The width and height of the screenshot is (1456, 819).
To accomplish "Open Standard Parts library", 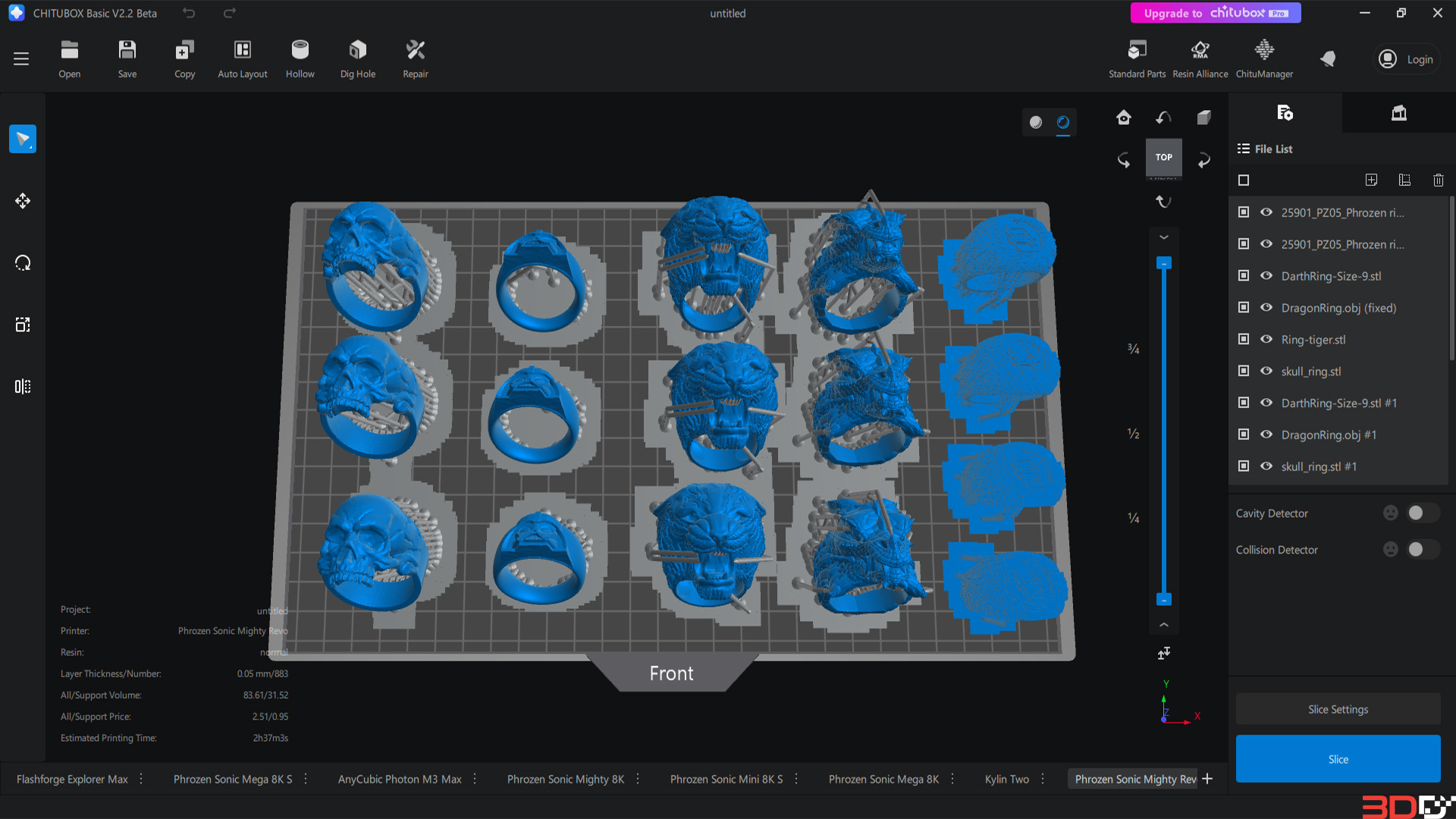I will click(x=1137, y=59).
